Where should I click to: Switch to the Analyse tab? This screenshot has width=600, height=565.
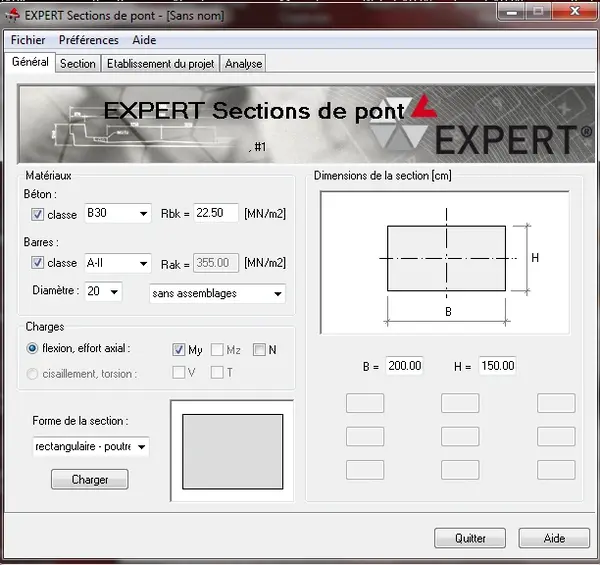(x=243, y=64)
